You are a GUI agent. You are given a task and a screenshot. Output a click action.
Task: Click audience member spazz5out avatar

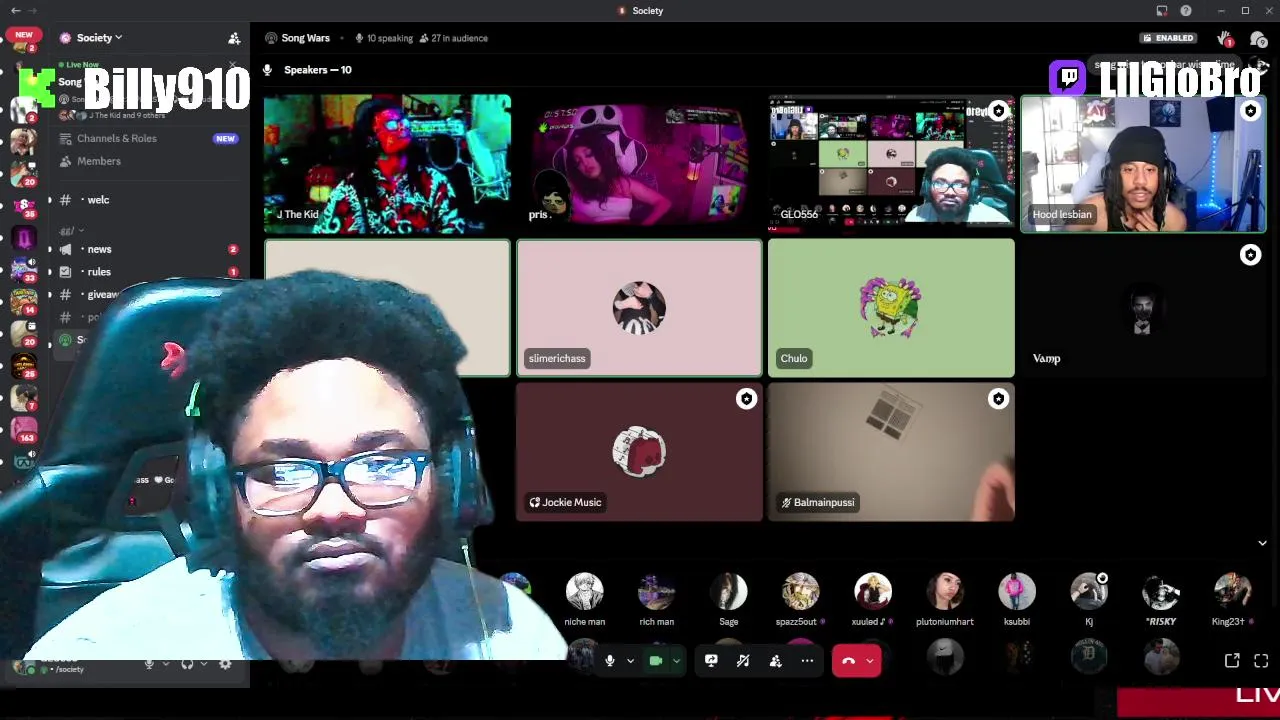800,591
